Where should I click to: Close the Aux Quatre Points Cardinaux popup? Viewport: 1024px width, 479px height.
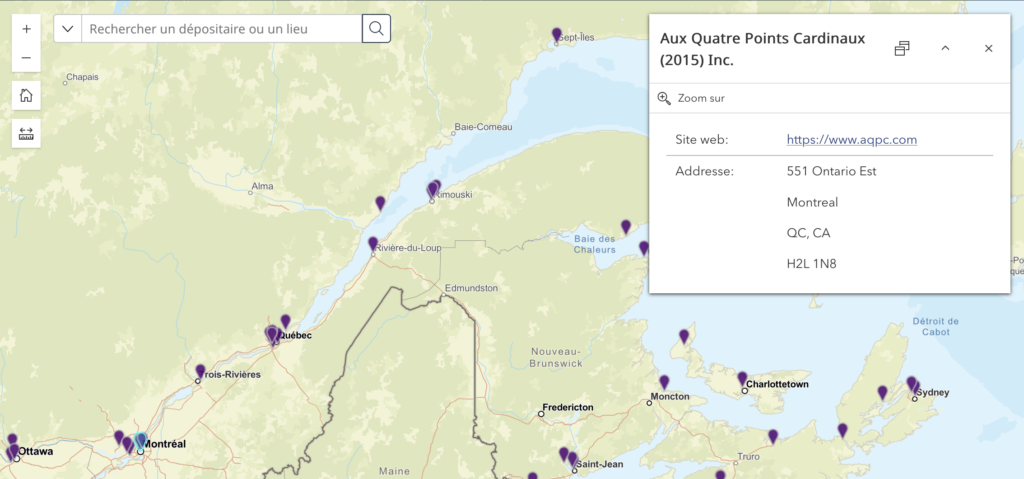coord(988,48)
